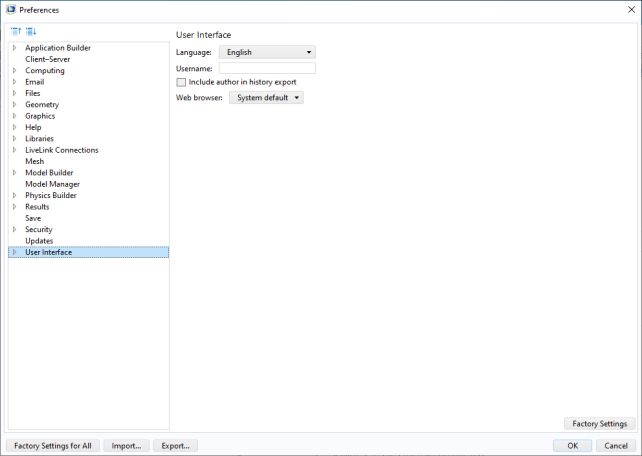Screen dimensions: 642x456
Task: Open Mesh preferences
Action: pyautogui.click(x=34, y=161)
